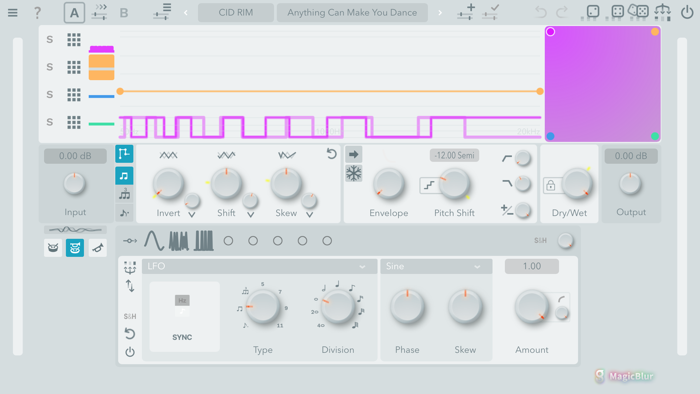The width and height of the screenshot is (700, 394).
Task: Click the preset checkmark slider icon
Action: tap(491, 12)
